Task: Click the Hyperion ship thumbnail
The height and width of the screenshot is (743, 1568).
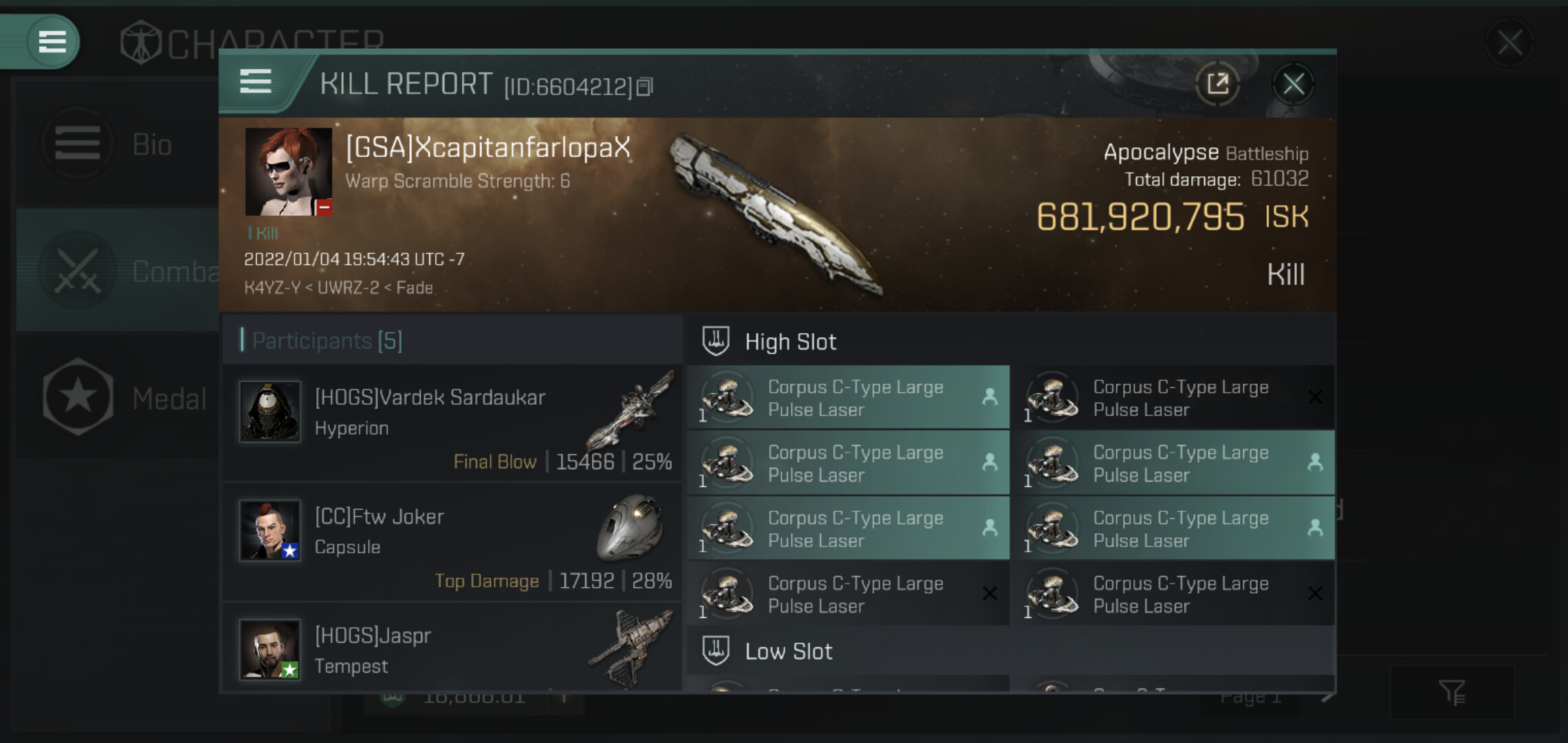Action: click(631, 409)
